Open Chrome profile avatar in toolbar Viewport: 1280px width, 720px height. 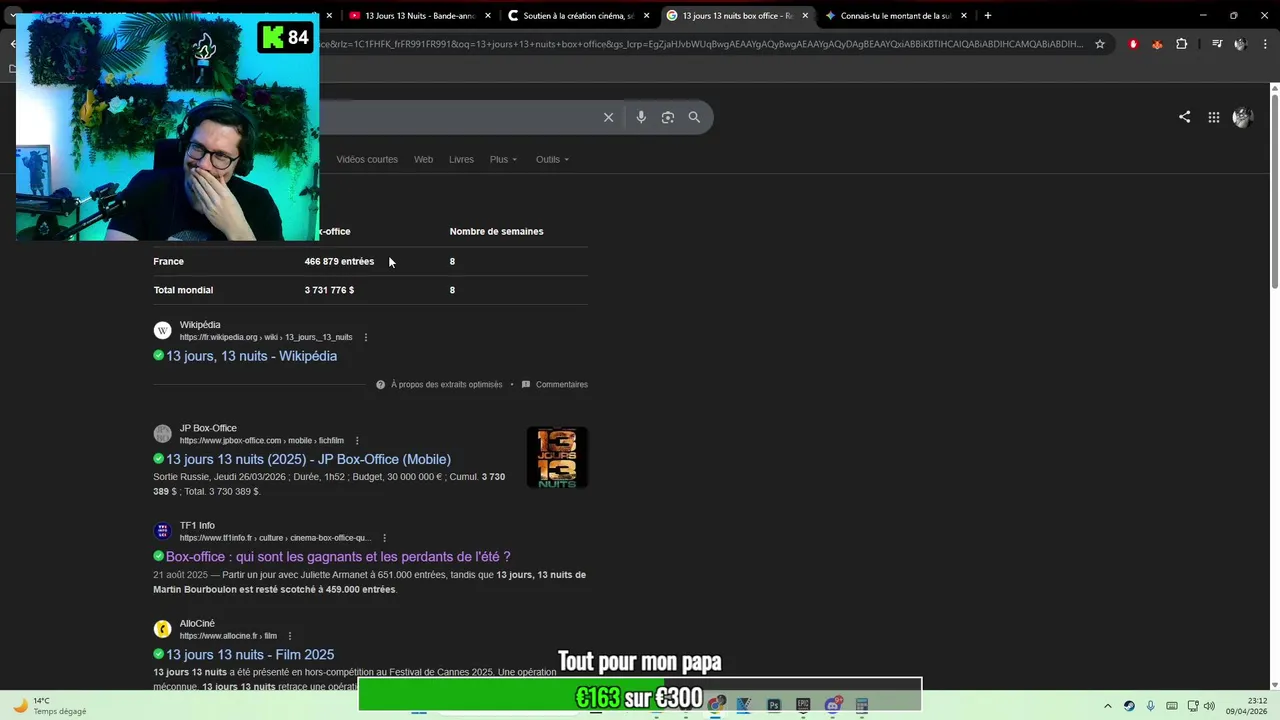pyautogui.click(x=1240, y=44)
